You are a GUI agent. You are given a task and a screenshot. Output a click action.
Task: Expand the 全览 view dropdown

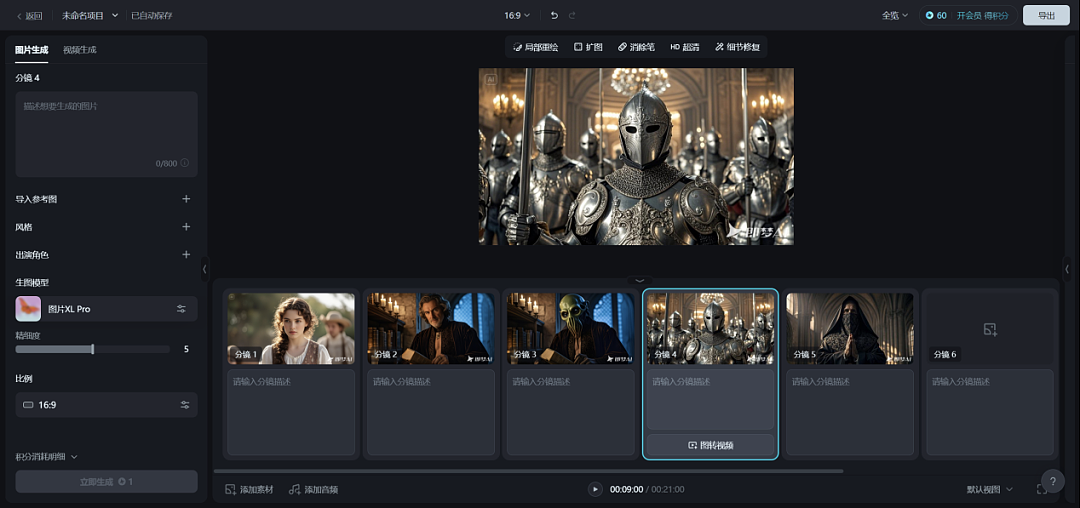(895, 15)
